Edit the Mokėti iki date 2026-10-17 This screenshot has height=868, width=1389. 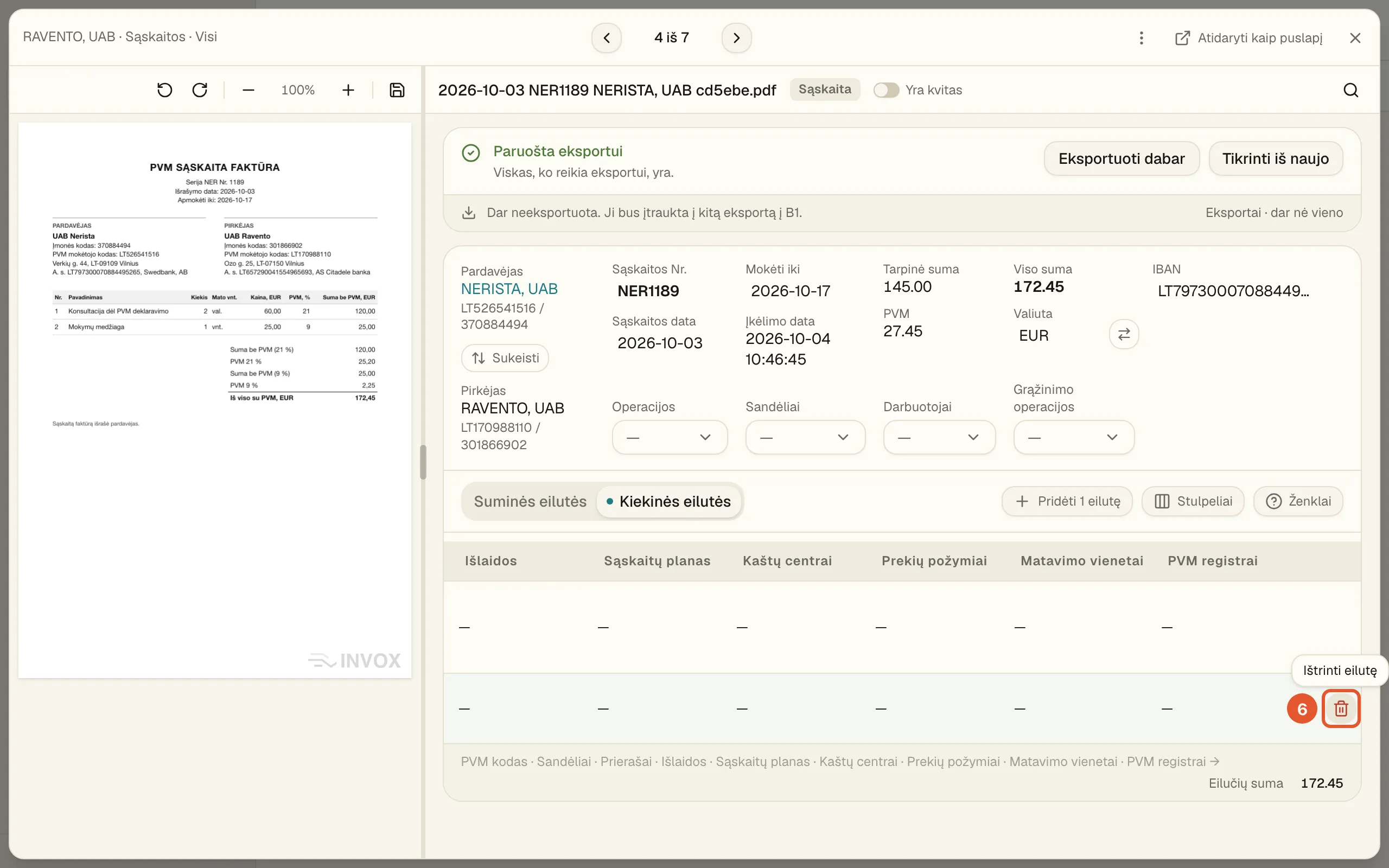(791, 291)
